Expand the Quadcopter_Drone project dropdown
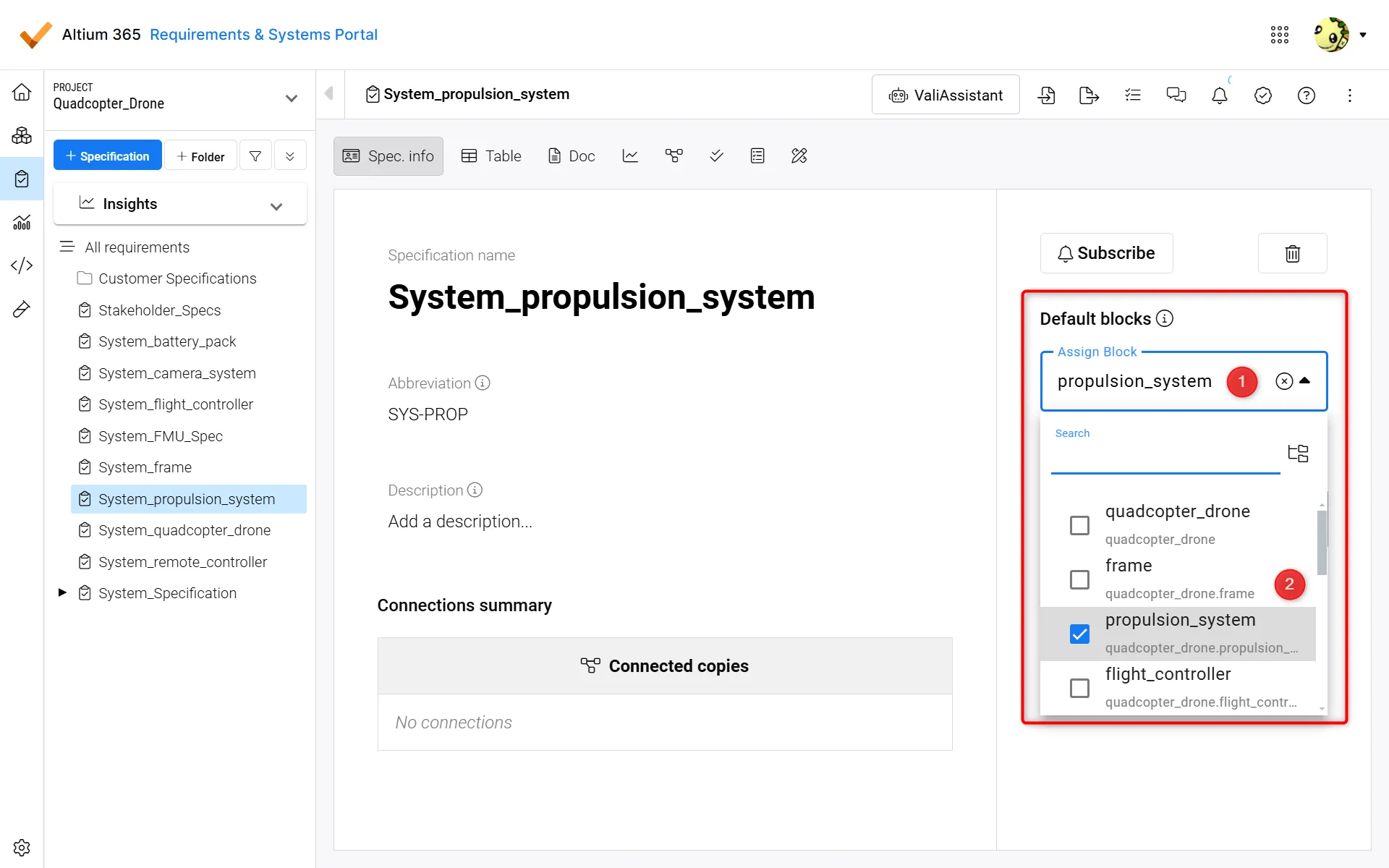This screenshot has width=1389, height=868. tap(291, 98)
